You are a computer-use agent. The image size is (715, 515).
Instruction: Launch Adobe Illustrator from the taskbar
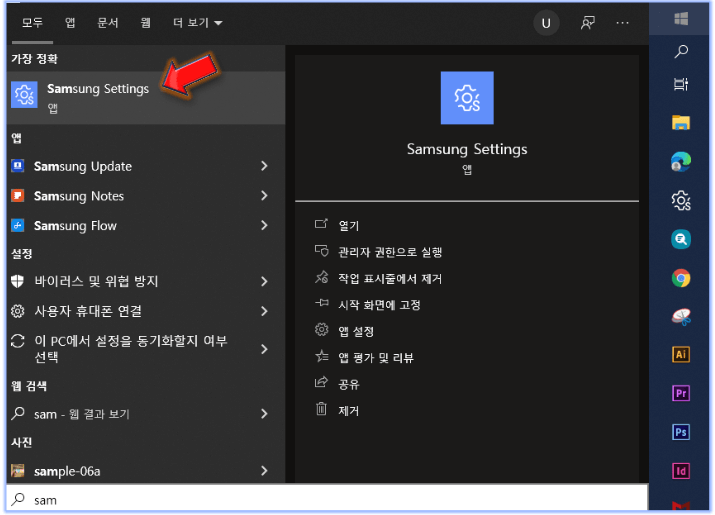tap(681, 354)
